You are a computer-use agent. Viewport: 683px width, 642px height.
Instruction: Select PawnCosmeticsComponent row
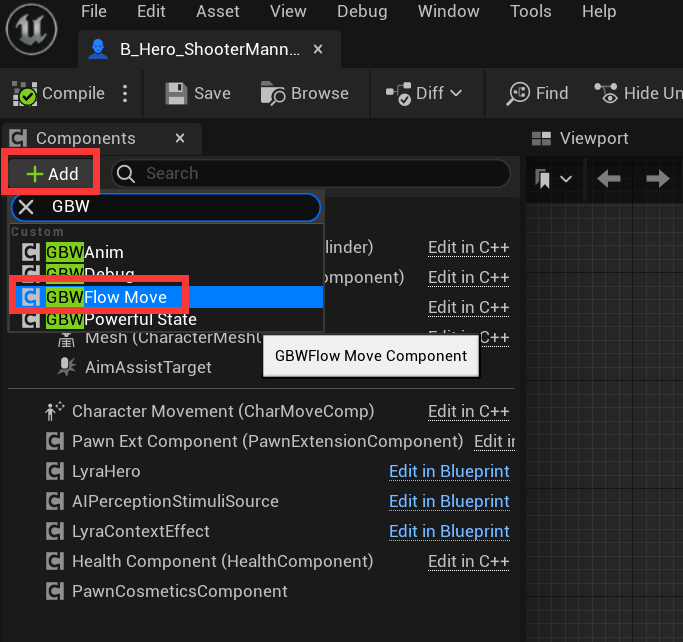pyautogui.click(x=179, y=592)
